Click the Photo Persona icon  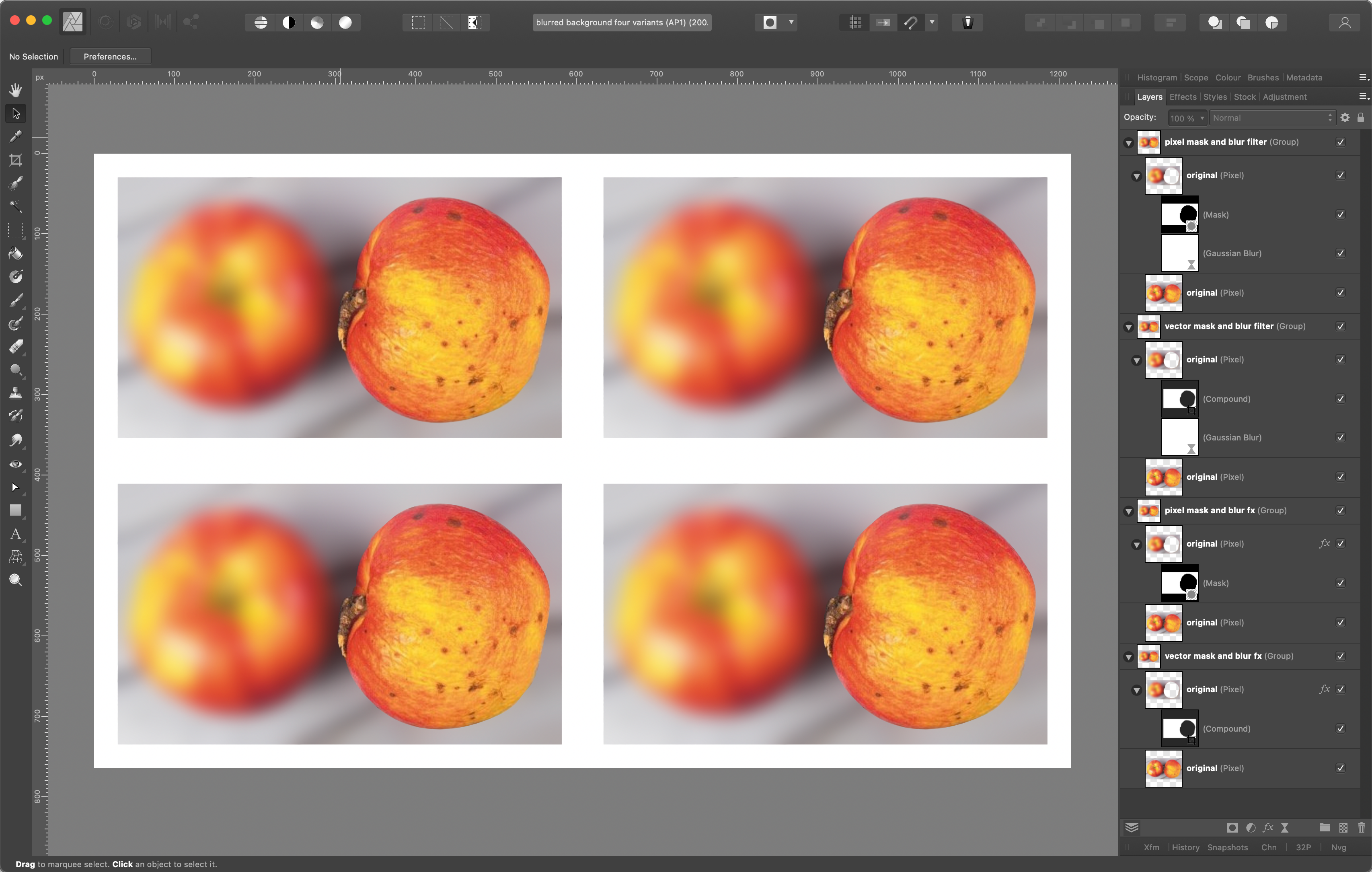pyautogui.click(x=73, y=22)
